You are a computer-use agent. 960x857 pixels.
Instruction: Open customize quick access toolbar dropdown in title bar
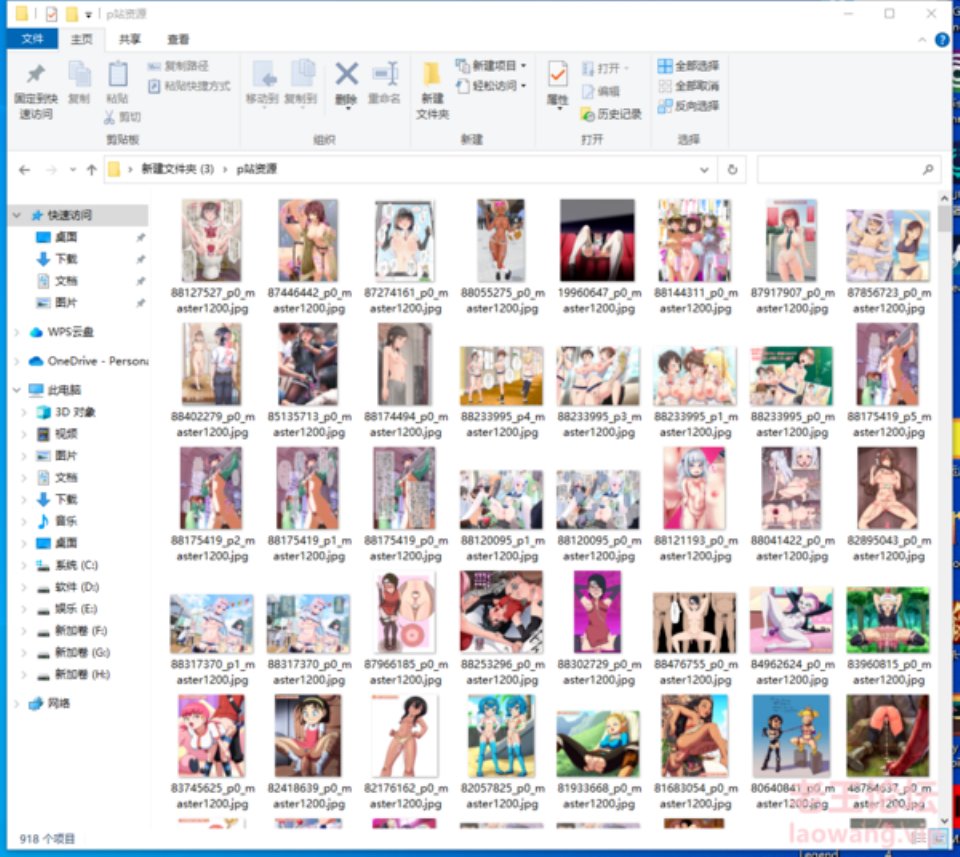point(89,14)
